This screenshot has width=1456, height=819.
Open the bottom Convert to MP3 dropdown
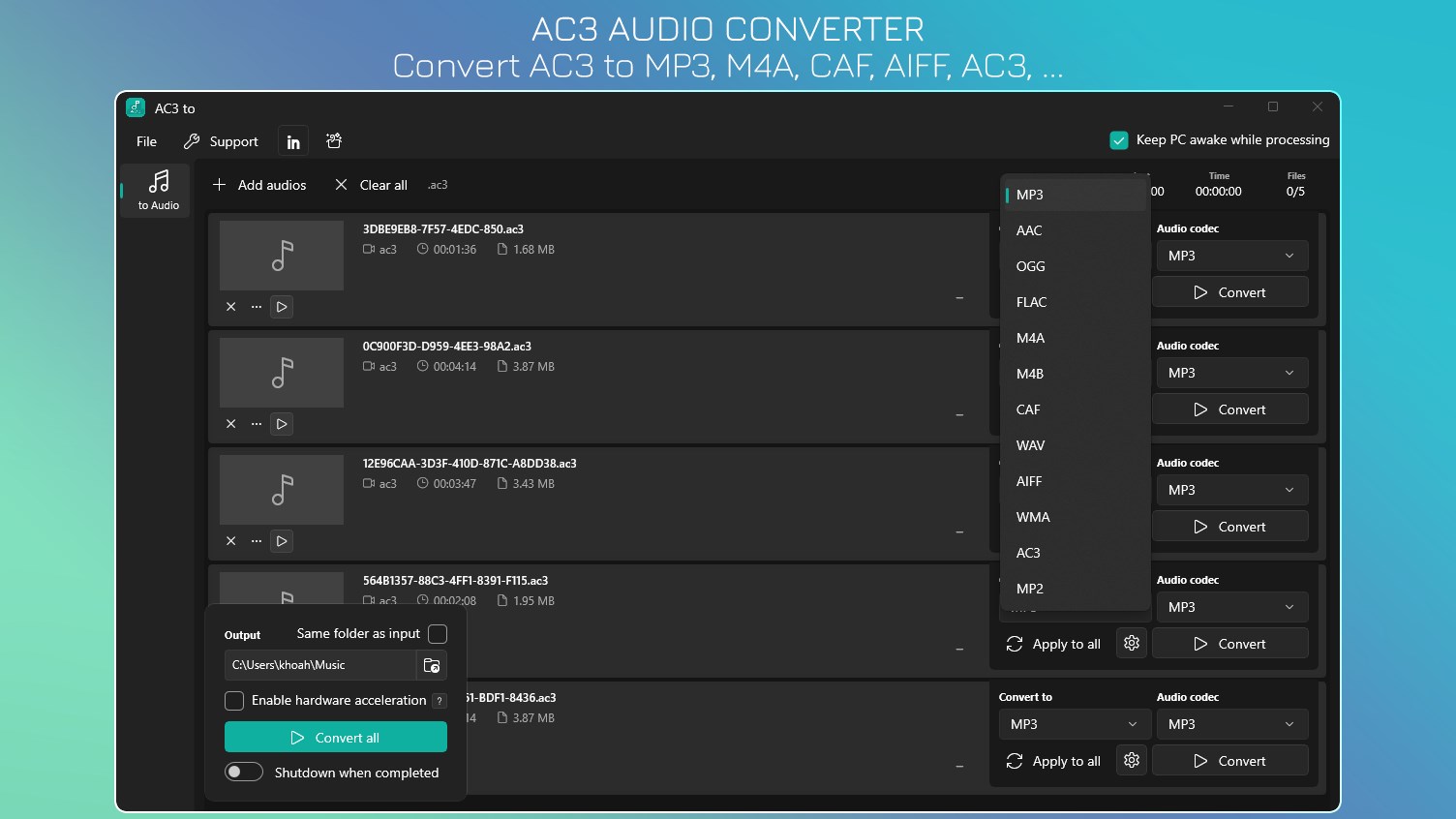point(1074,723)
